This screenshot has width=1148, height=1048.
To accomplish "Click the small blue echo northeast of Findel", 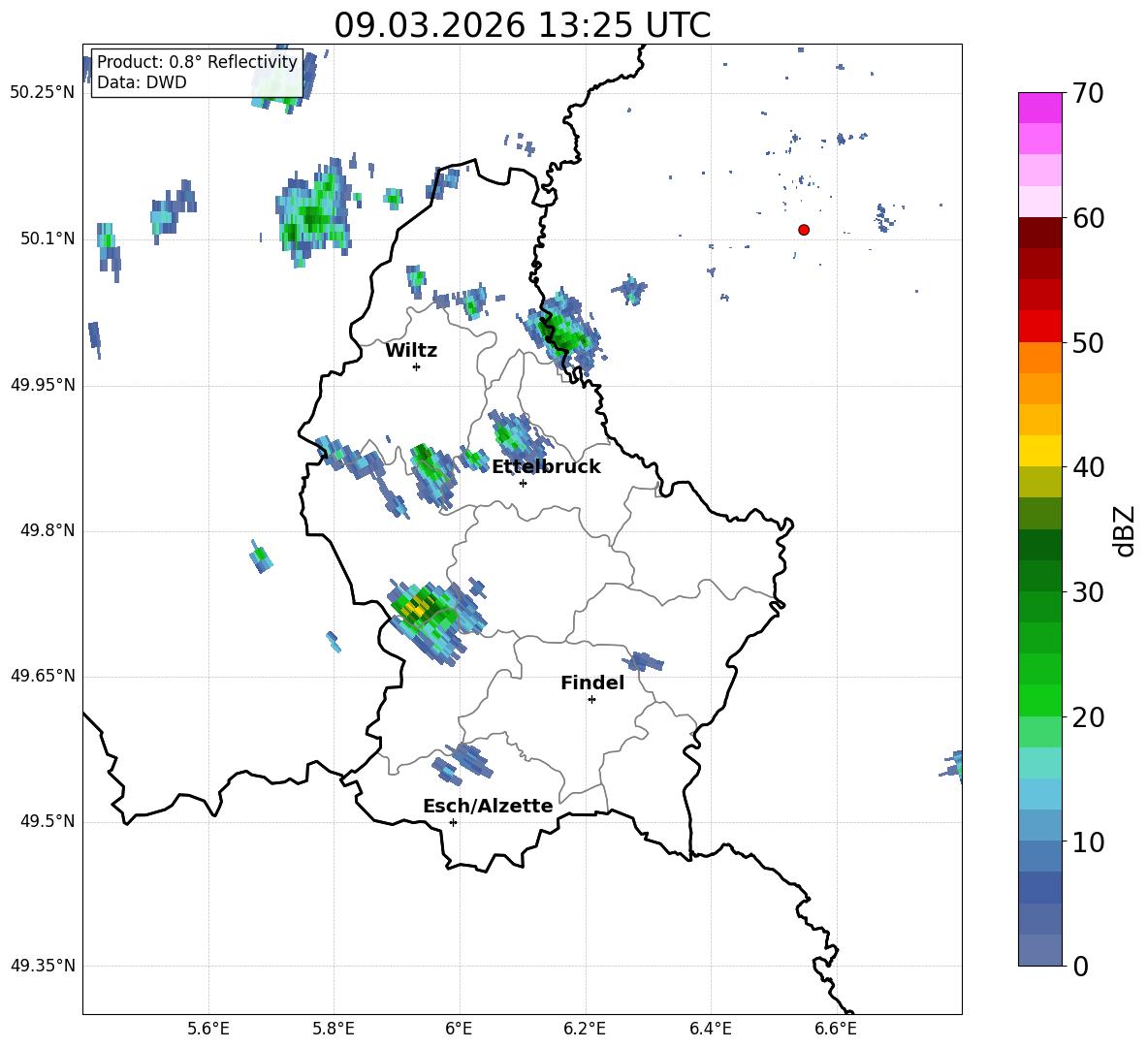I will 646,661.
